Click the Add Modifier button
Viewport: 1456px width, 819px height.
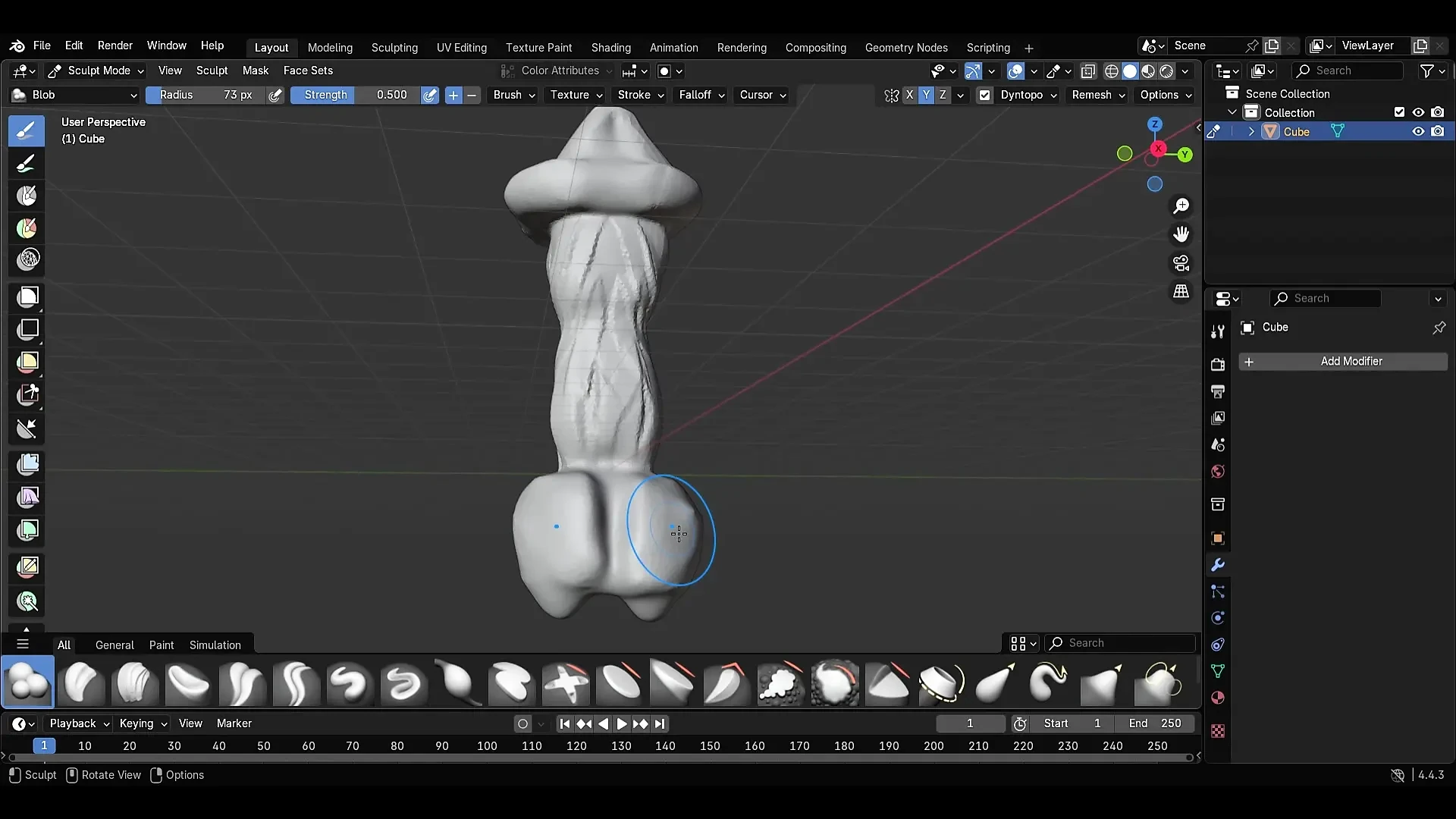coord(1343,361)
